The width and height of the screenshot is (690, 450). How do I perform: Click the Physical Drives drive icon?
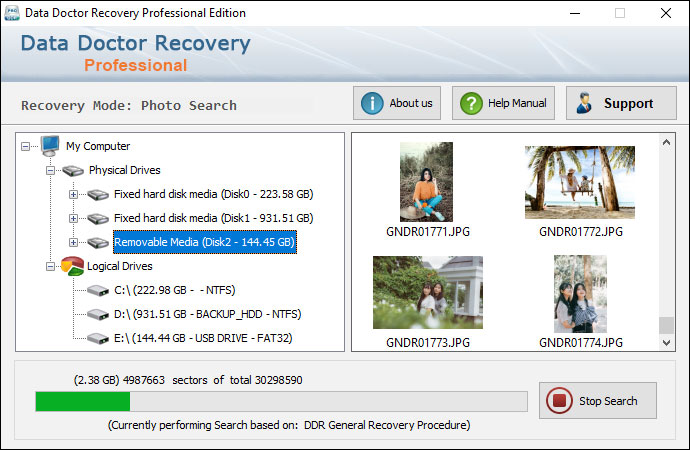point(74,170)
